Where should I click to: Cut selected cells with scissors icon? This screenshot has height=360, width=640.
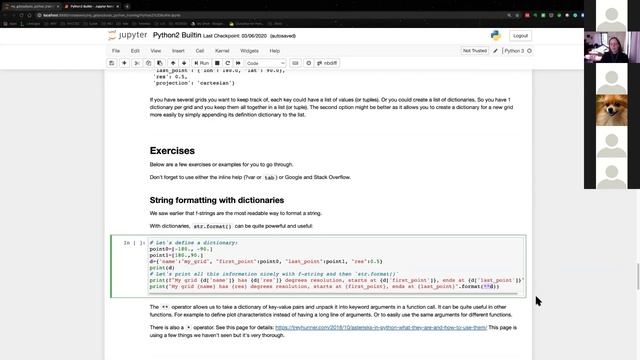click(x=137, y=63)
